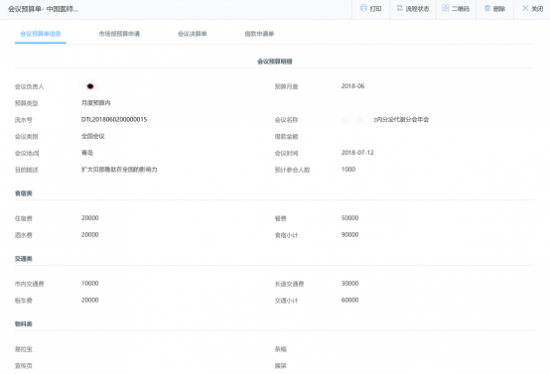The height and width of the screenshot is (374, 550).
Task: Click serial number DTL2018060200000015
Action: (x=114, y=120)
